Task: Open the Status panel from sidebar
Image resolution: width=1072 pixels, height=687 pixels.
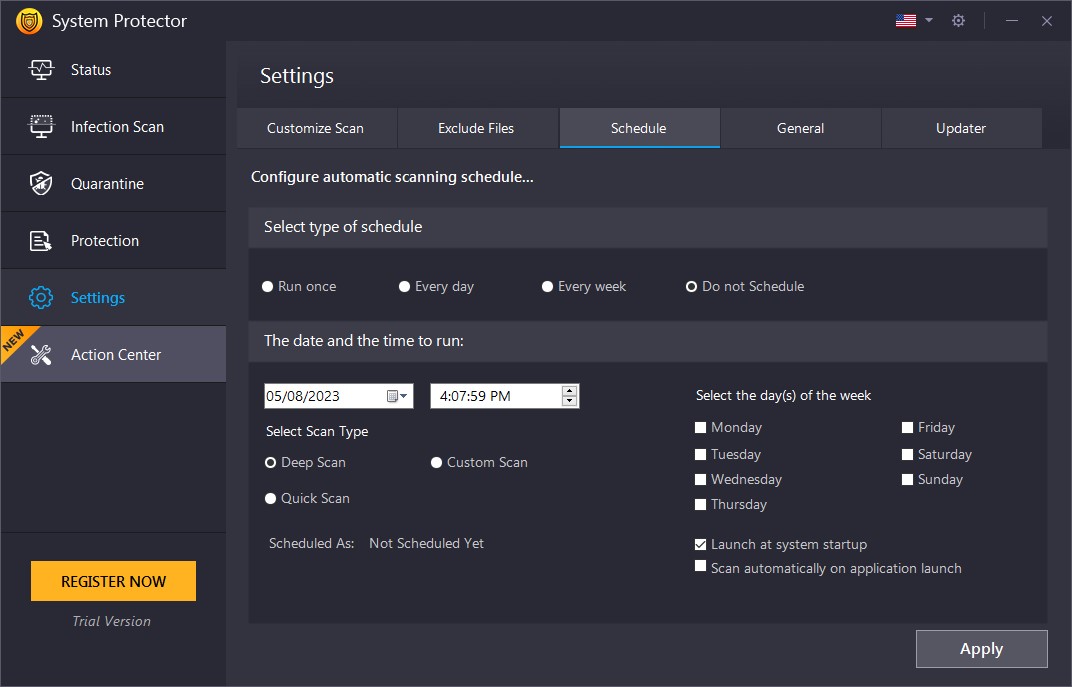Action: 42,69
